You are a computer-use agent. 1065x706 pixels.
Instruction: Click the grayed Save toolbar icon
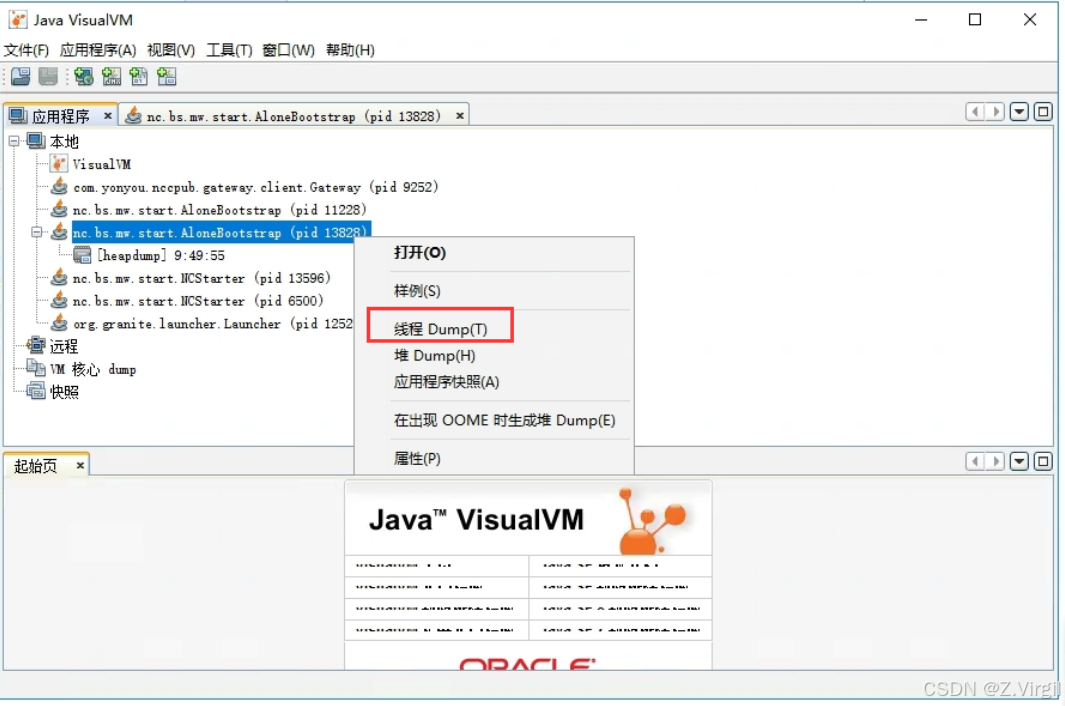tap(48, 77)
